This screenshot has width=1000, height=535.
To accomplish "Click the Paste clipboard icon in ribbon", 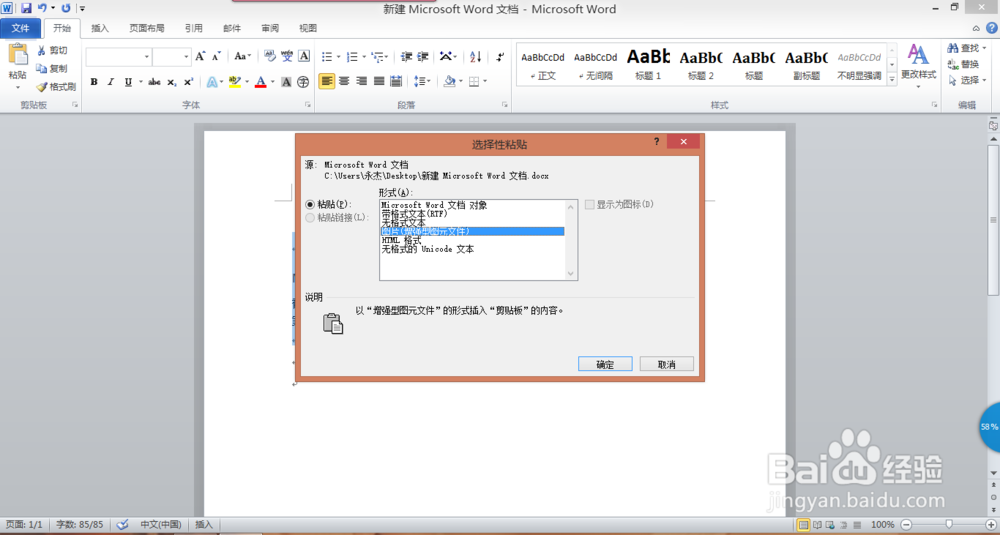I will pos(18,55).
